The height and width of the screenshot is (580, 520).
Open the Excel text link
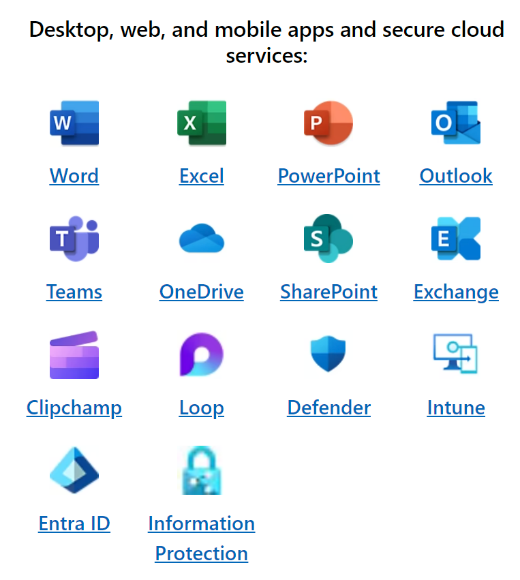click(x=202, y=176)
